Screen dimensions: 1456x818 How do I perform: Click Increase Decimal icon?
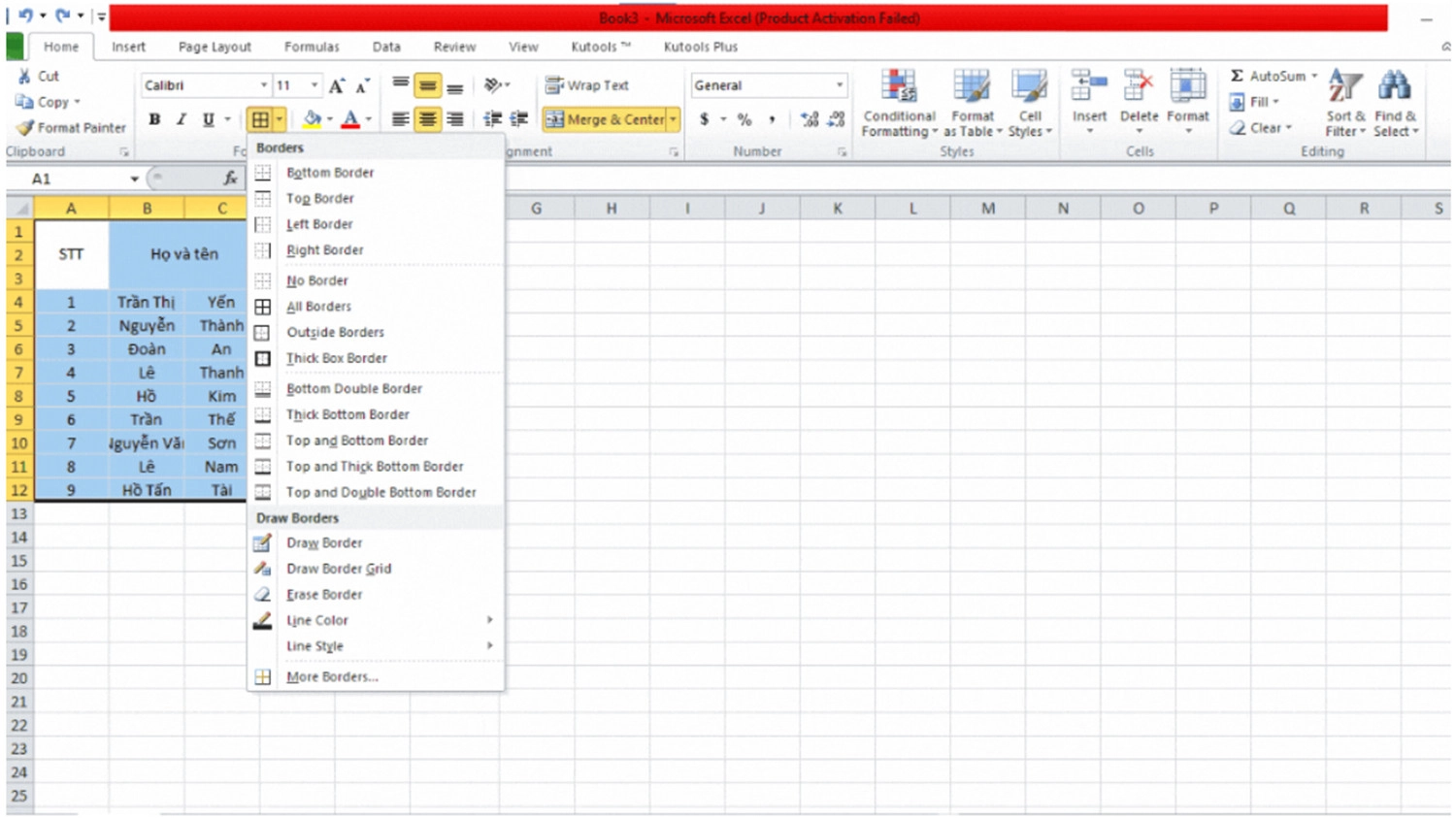pyautogui.click(x=810, y=119)
